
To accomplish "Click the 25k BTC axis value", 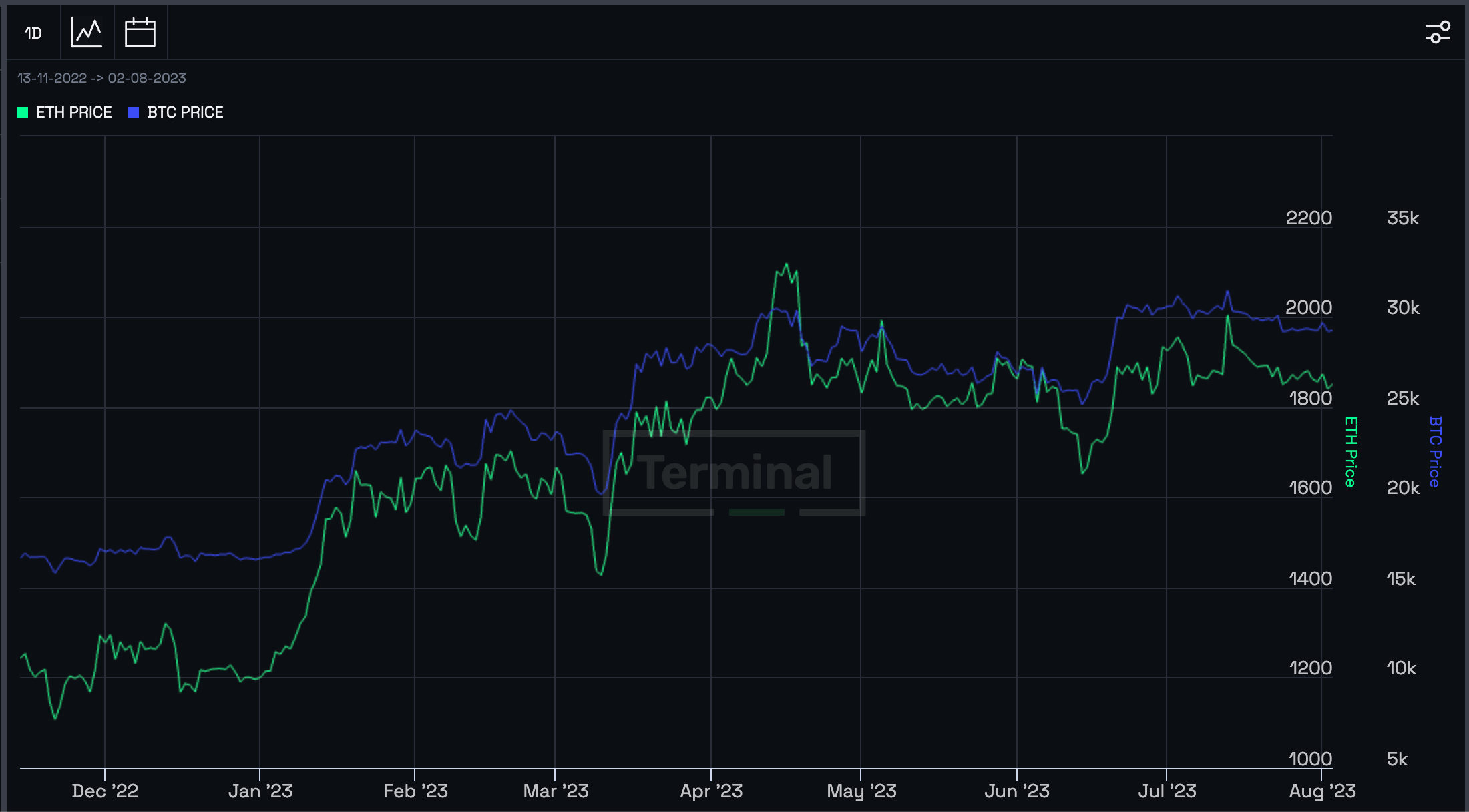I will pos(1403,398).
